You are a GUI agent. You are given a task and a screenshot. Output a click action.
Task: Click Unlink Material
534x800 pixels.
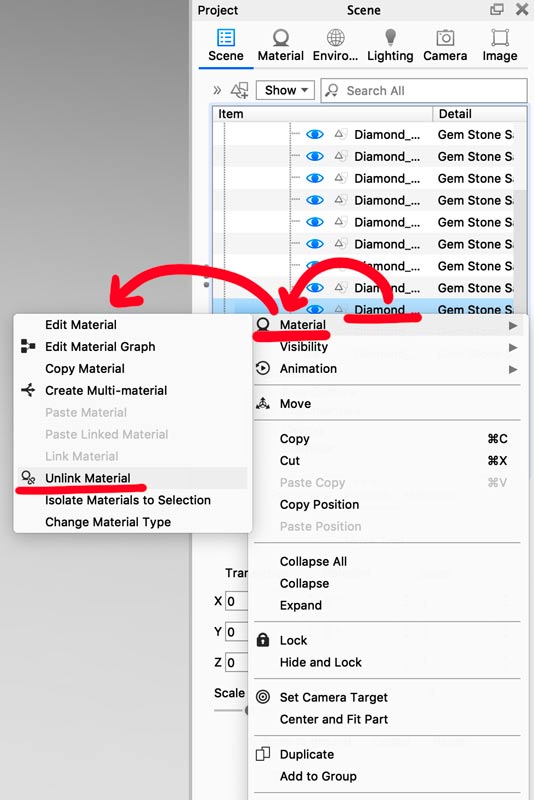[133, 478]
